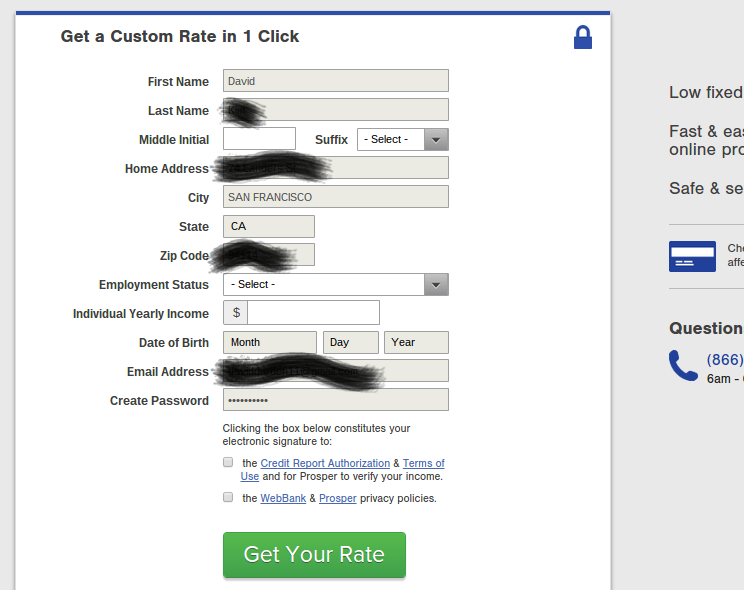The height and width of the screenshot is (590, 744).
Task: Click the dollar sign income prefix
Action: point(236,313)
